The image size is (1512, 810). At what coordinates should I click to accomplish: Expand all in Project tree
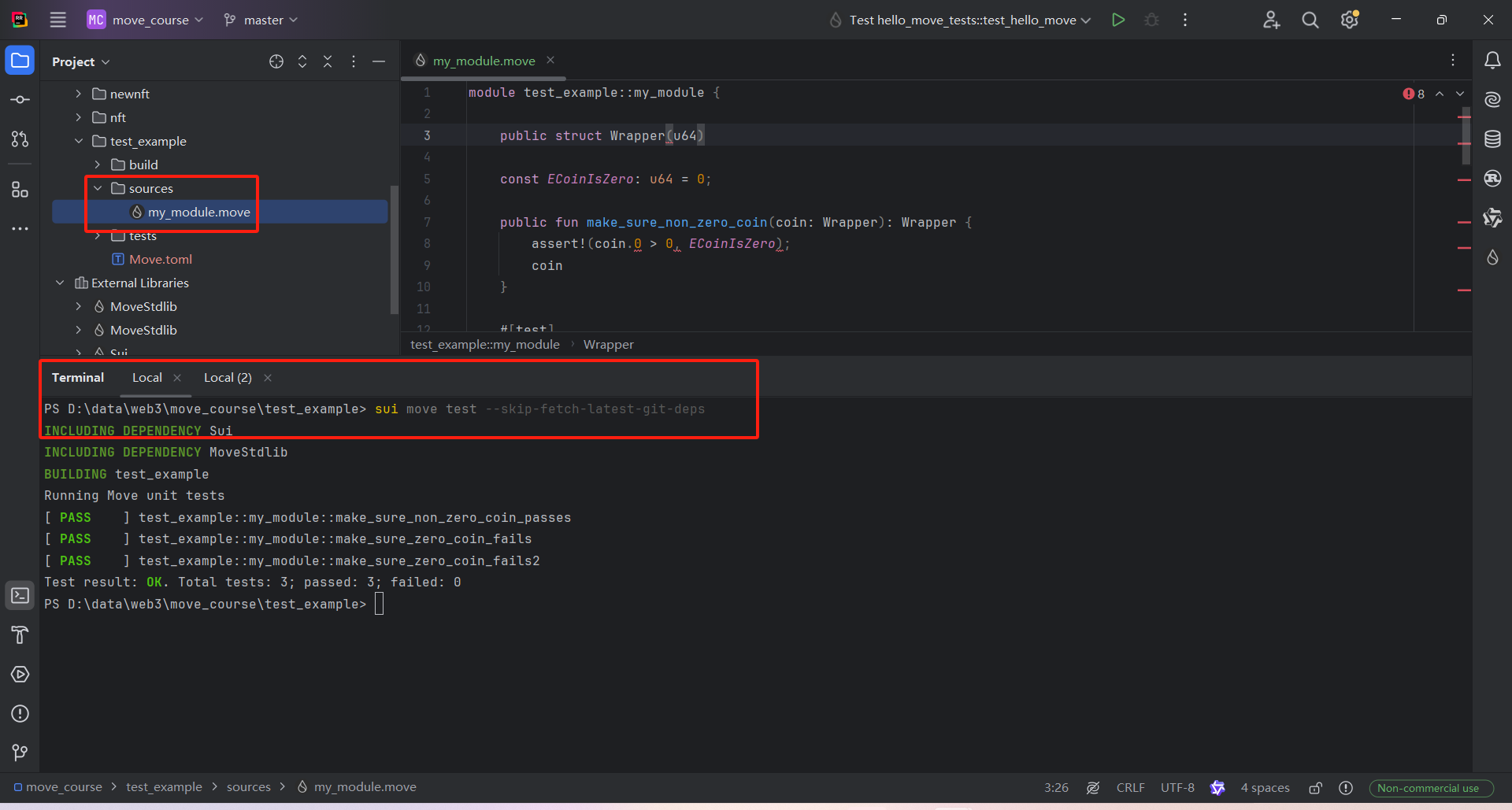302,61
